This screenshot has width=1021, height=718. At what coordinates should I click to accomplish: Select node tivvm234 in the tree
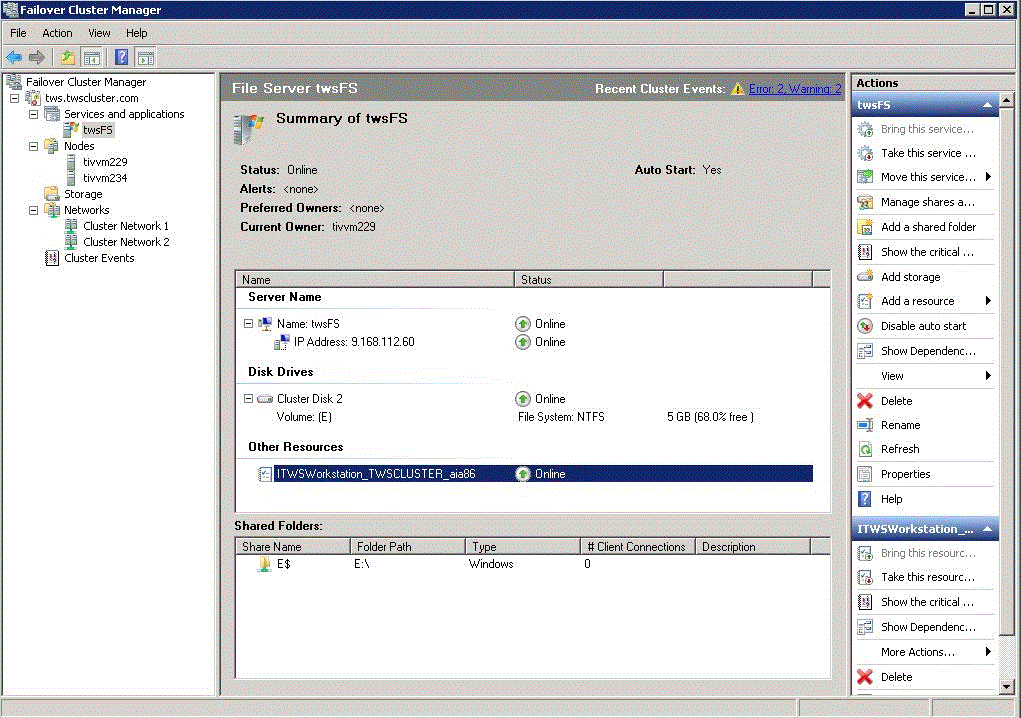104,178
